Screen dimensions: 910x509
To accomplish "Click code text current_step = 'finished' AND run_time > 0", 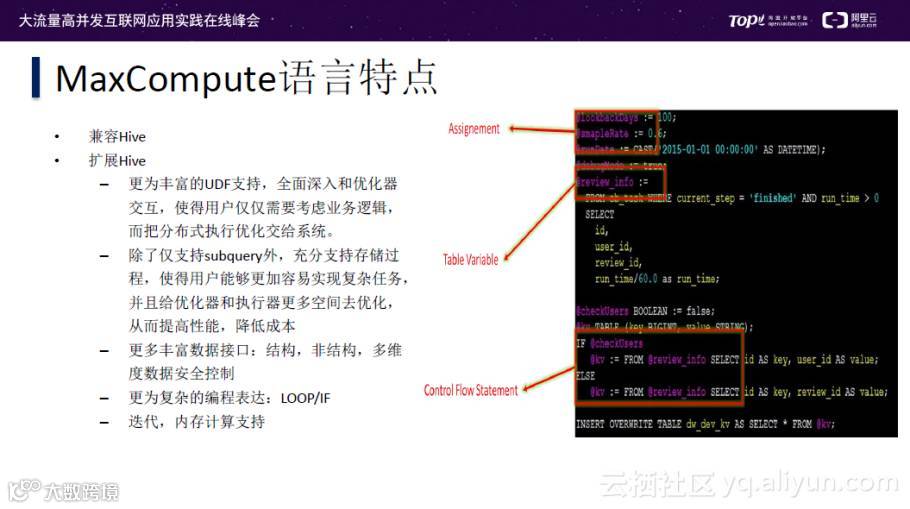I will [x=778, y=198].
